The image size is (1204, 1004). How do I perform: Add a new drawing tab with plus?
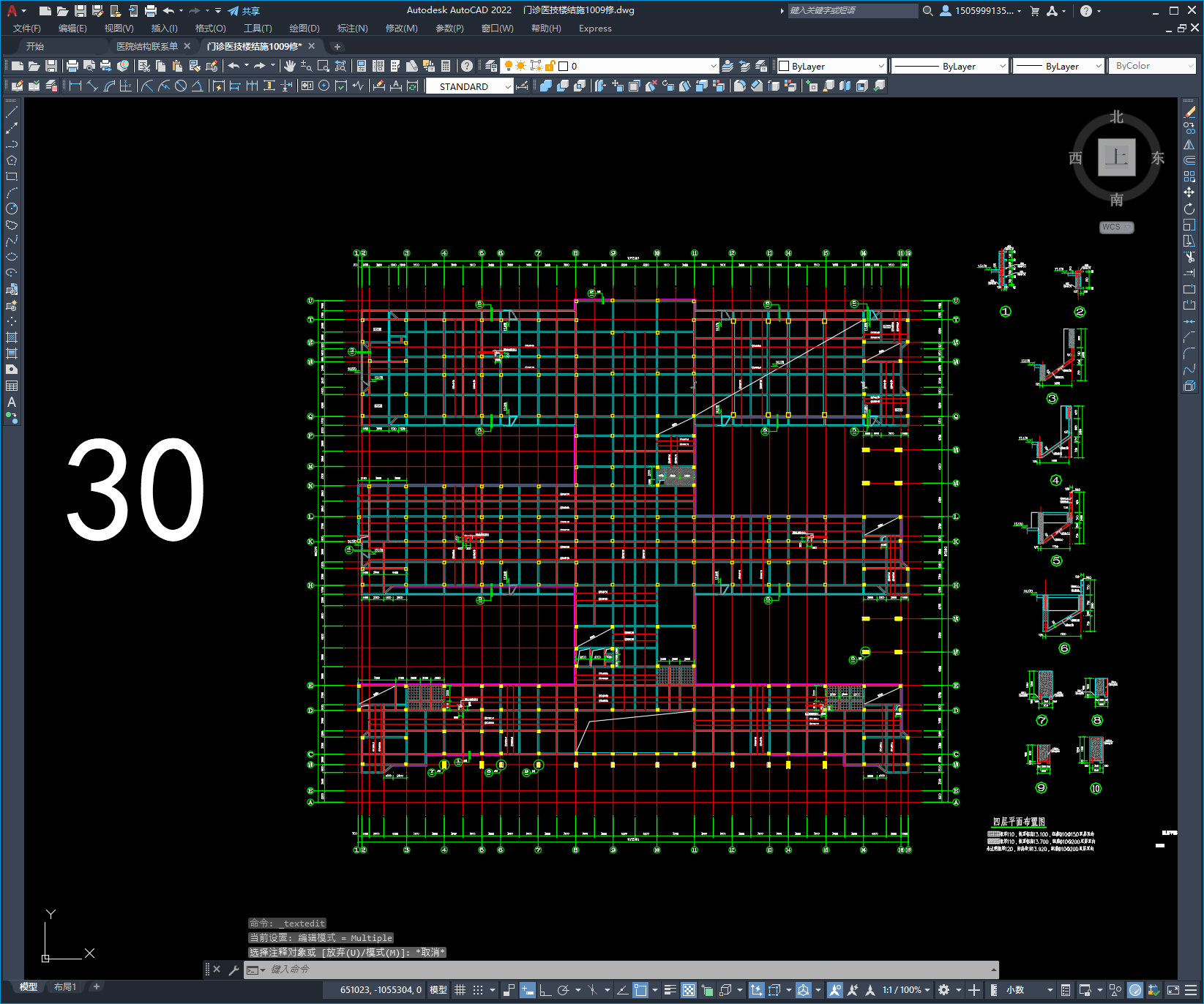pyautogui.click(x=337, y=46)
